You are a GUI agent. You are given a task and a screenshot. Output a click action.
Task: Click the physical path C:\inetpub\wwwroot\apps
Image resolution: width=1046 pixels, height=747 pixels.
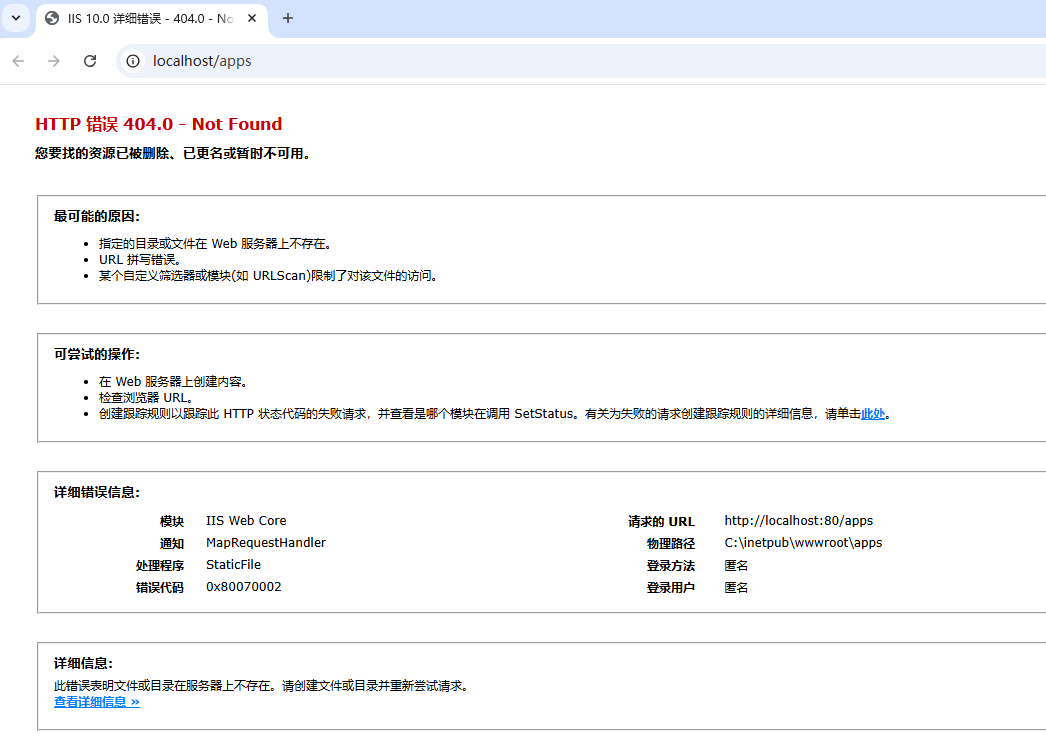point(803,543)
